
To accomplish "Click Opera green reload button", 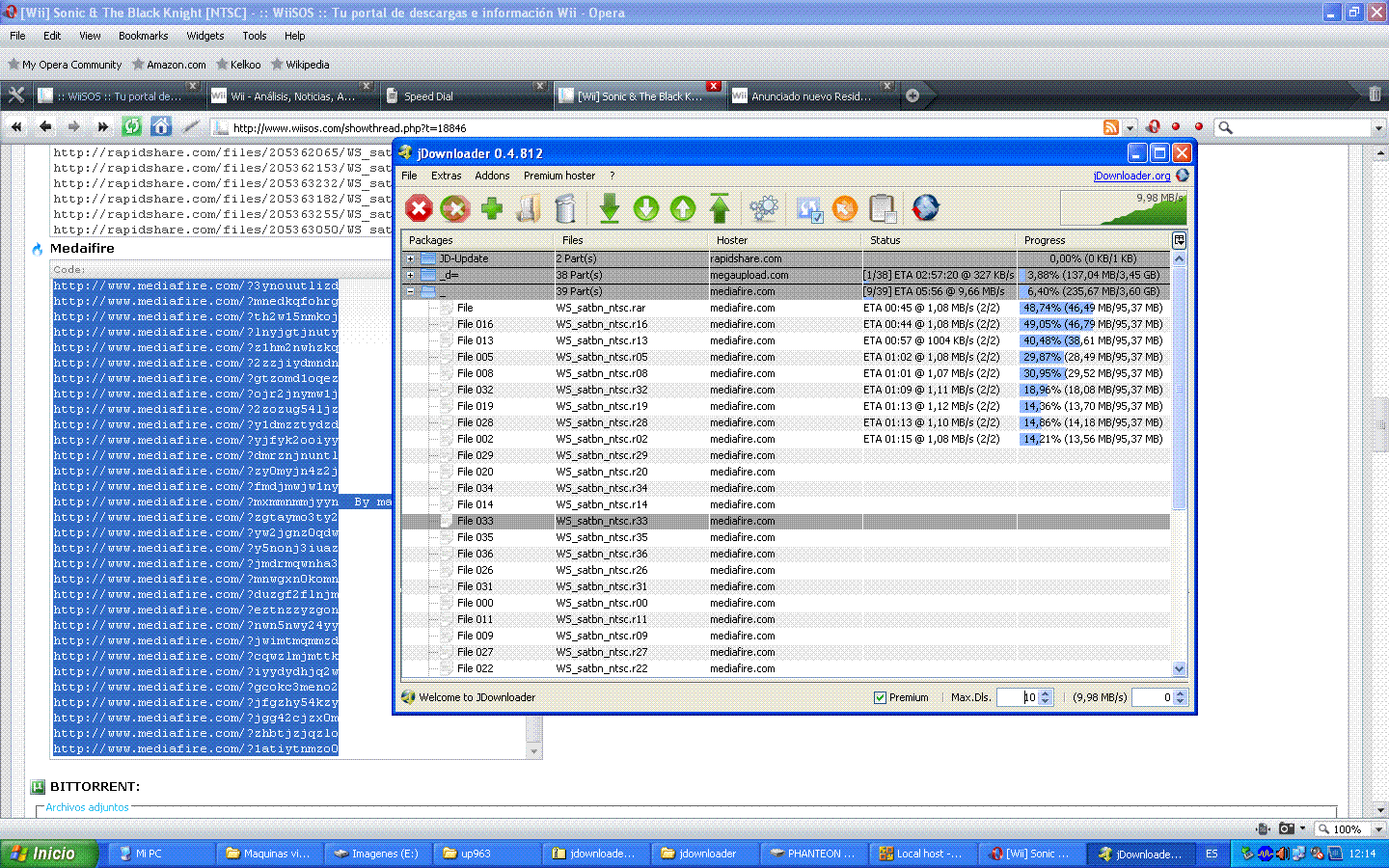I will point(132,126).
